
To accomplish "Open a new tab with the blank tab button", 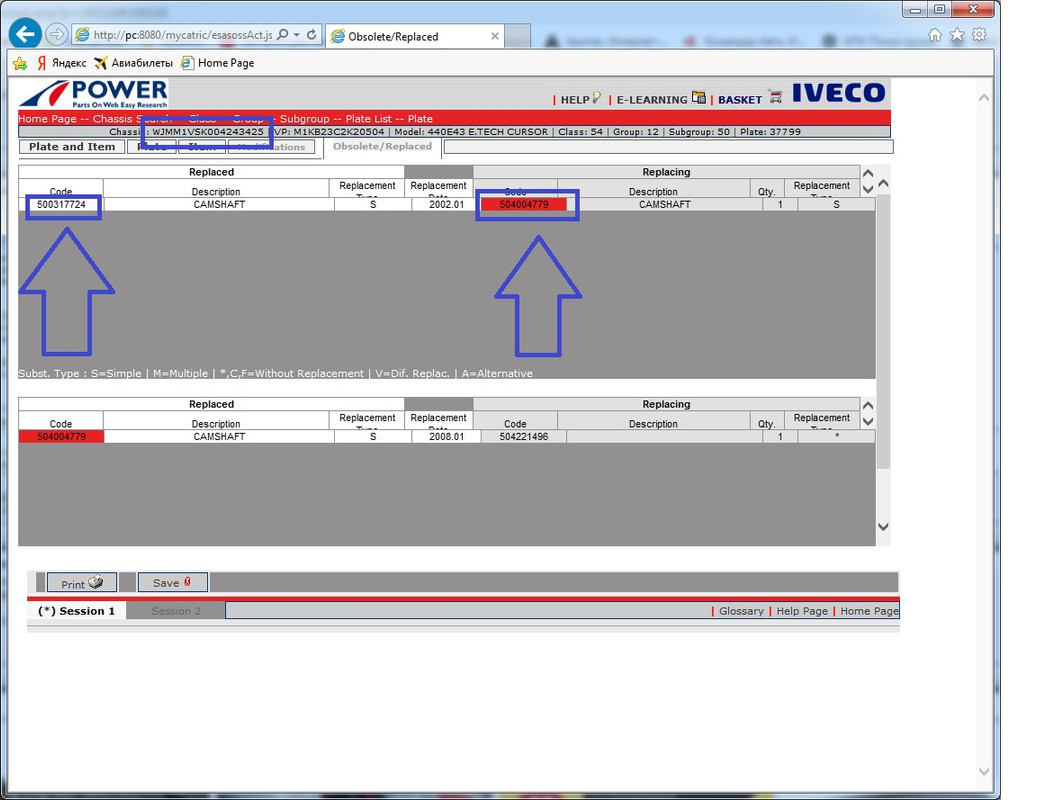I will pos(518,36).
